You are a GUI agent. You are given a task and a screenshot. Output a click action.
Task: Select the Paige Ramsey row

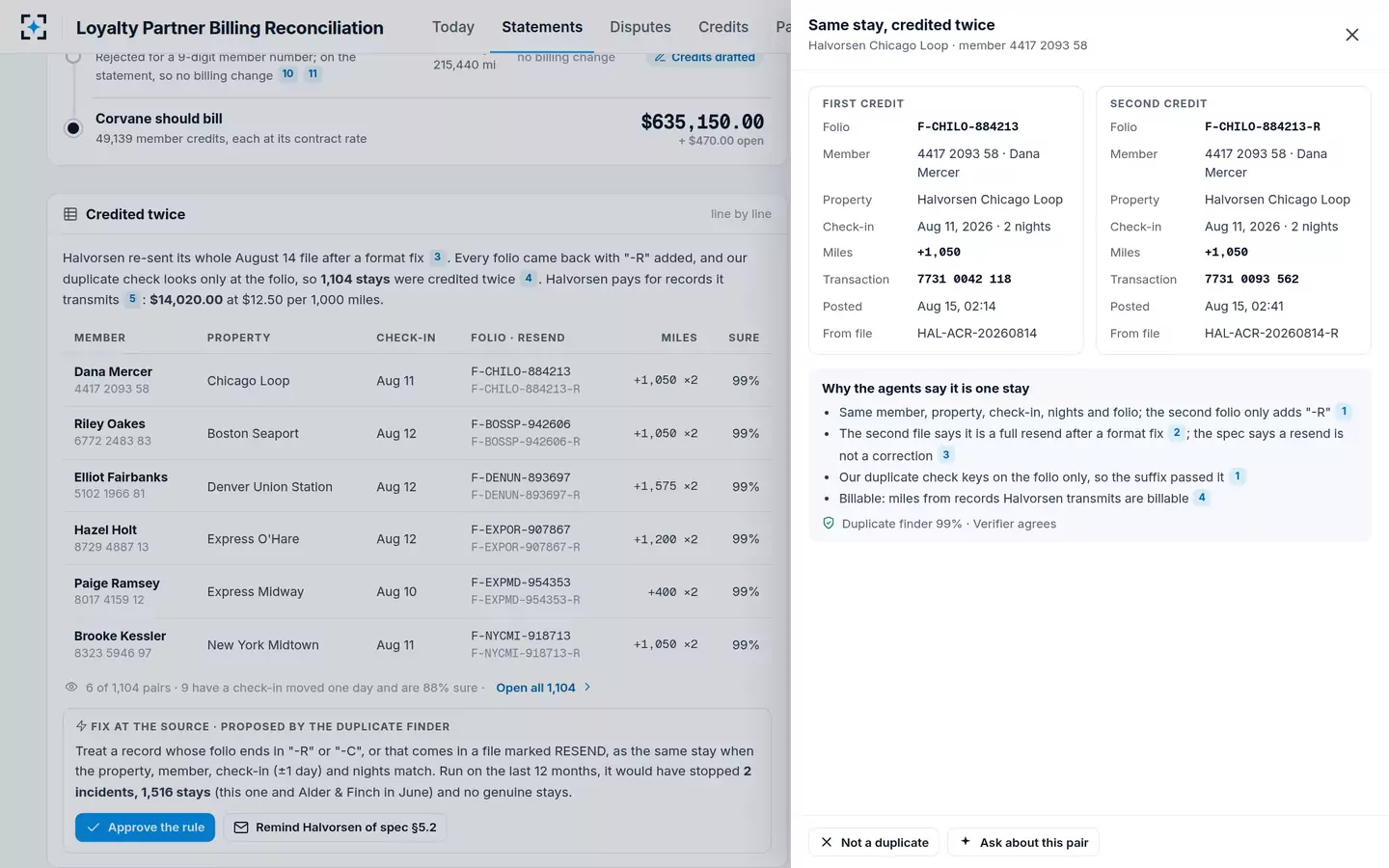(x=417, y=591)
